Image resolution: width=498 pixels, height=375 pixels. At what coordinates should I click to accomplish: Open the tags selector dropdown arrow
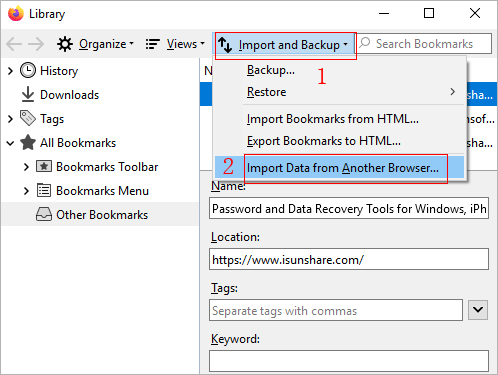478,310
